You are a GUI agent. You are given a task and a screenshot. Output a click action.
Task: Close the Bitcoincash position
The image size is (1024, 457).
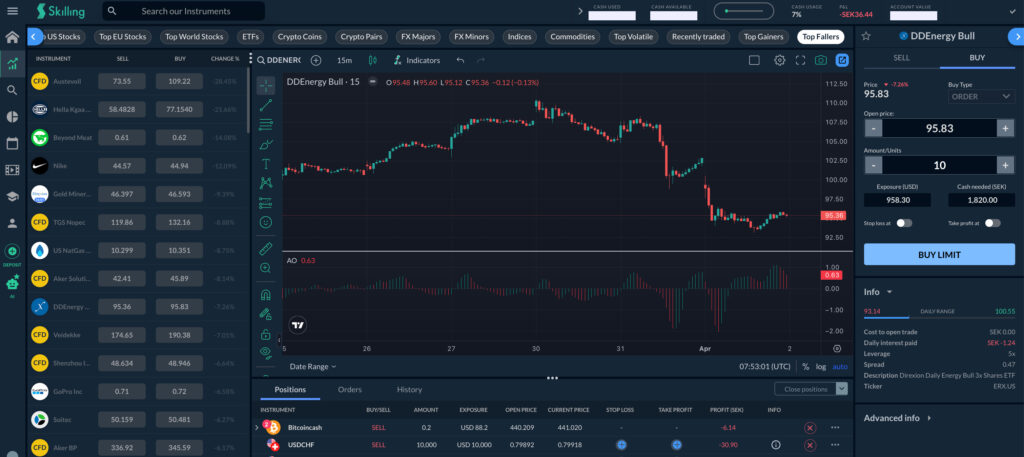(810, 427)
